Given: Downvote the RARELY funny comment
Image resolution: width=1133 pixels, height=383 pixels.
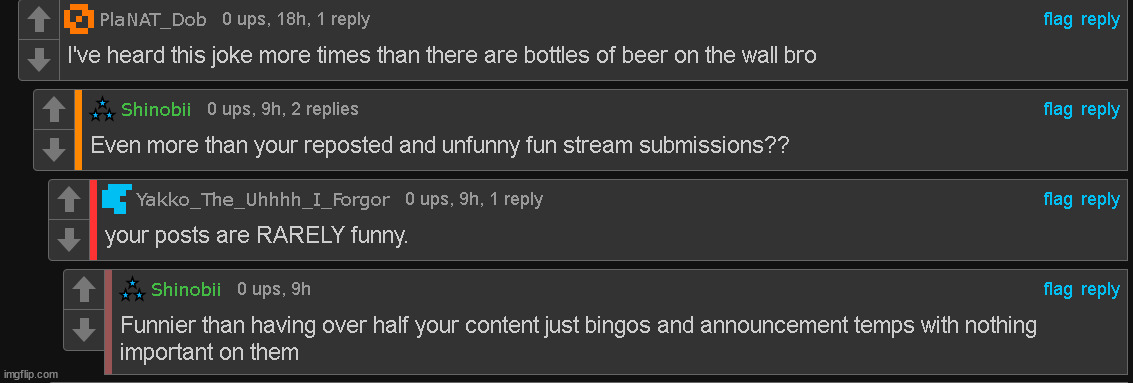Looking at the screenshot, I should click(x=69, y=239).
